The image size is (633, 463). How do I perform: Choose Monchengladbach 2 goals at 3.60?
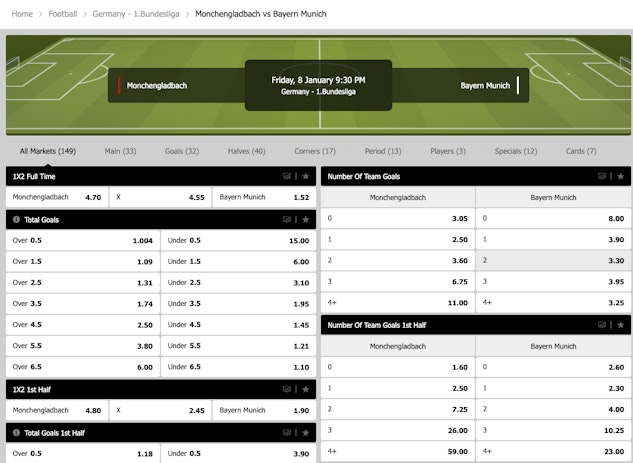click(x=398, y=260)
